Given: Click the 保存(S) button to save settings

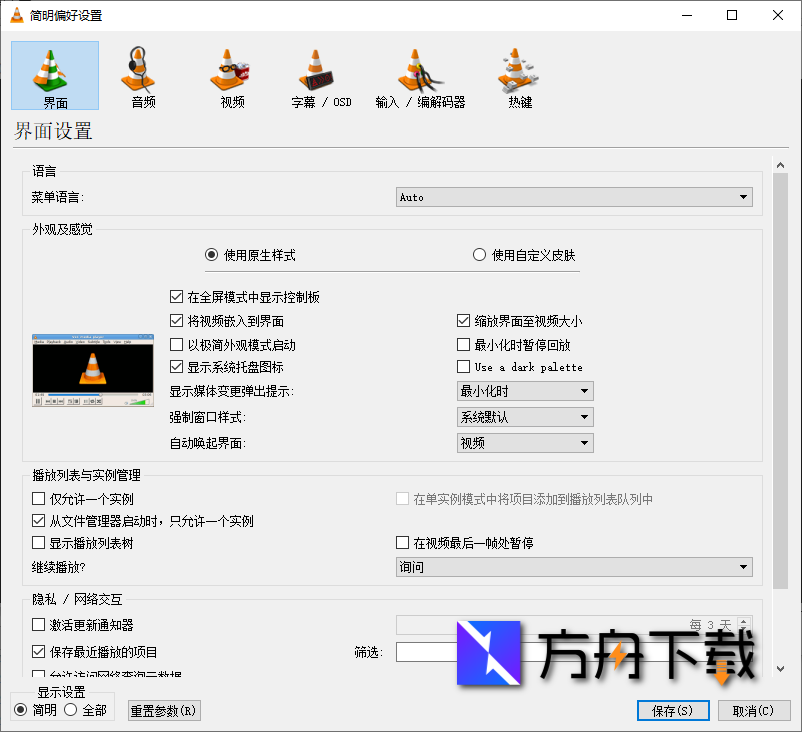Looking at the screenshot, I should tap(672, 710).
